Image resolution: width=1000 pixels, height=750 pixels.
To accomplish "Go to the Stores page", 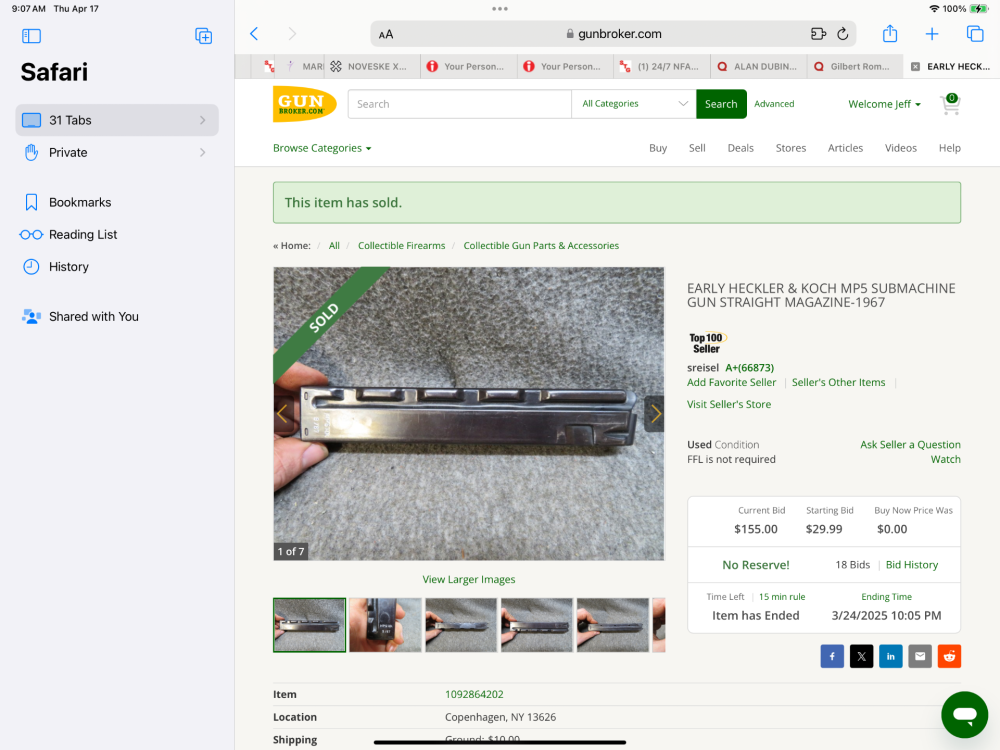I will 790,148.
